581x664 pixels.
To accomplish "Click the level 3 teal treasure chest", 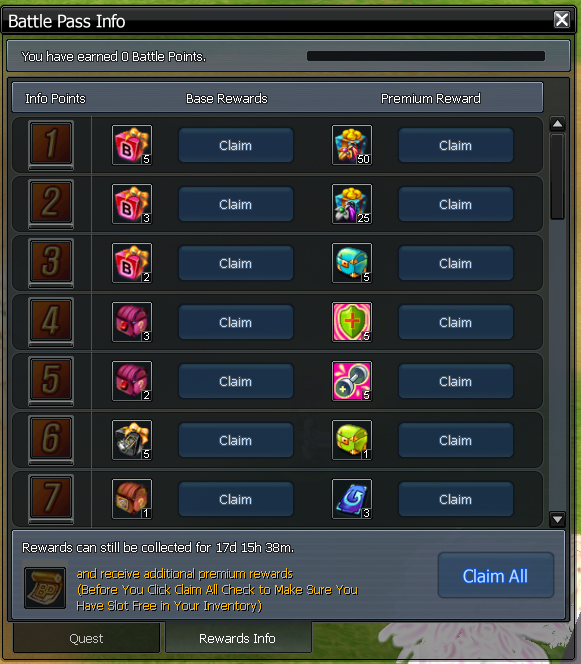I will [x=352, y=263].
